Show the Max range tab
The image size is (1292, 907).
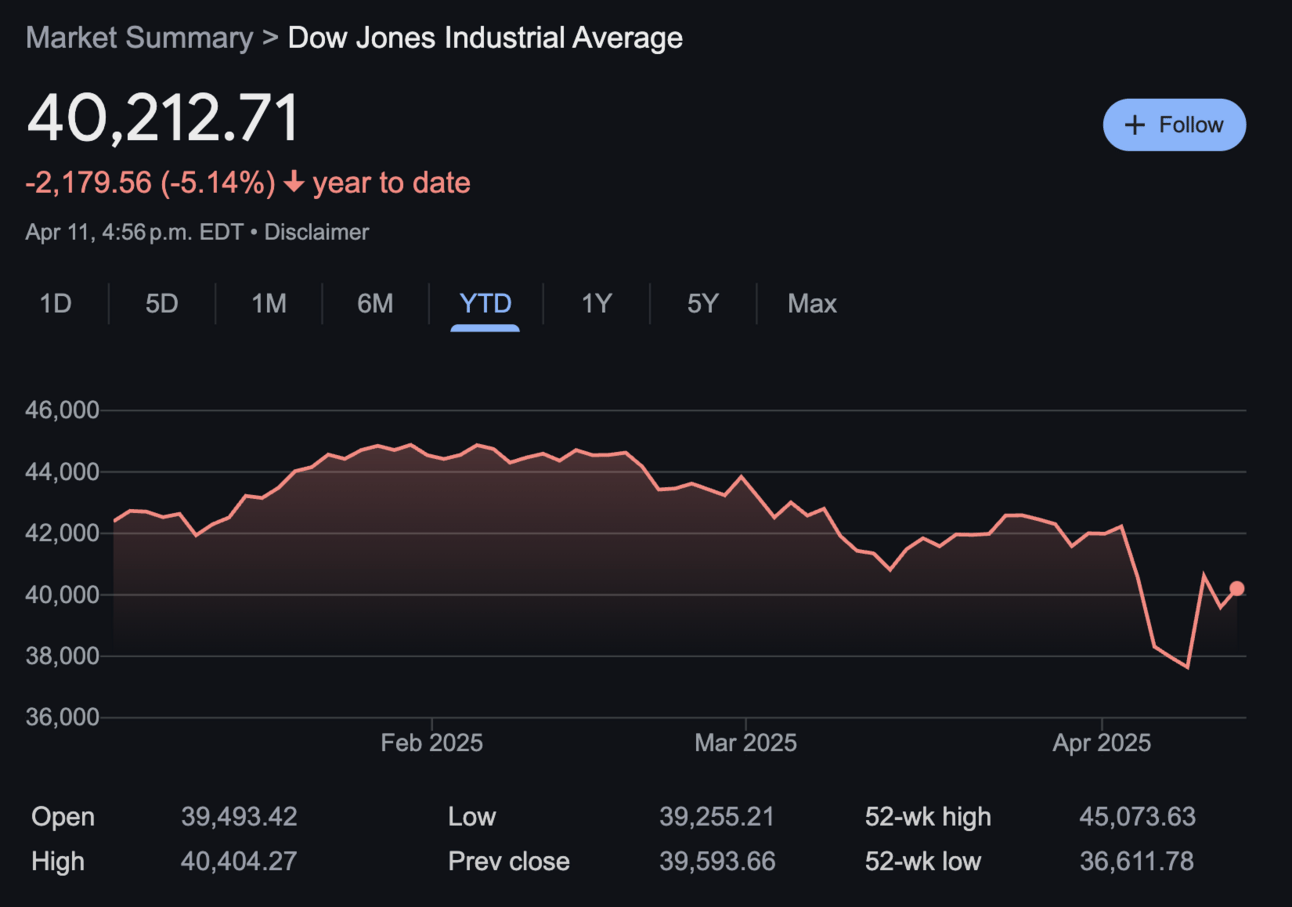coord(812,303)
